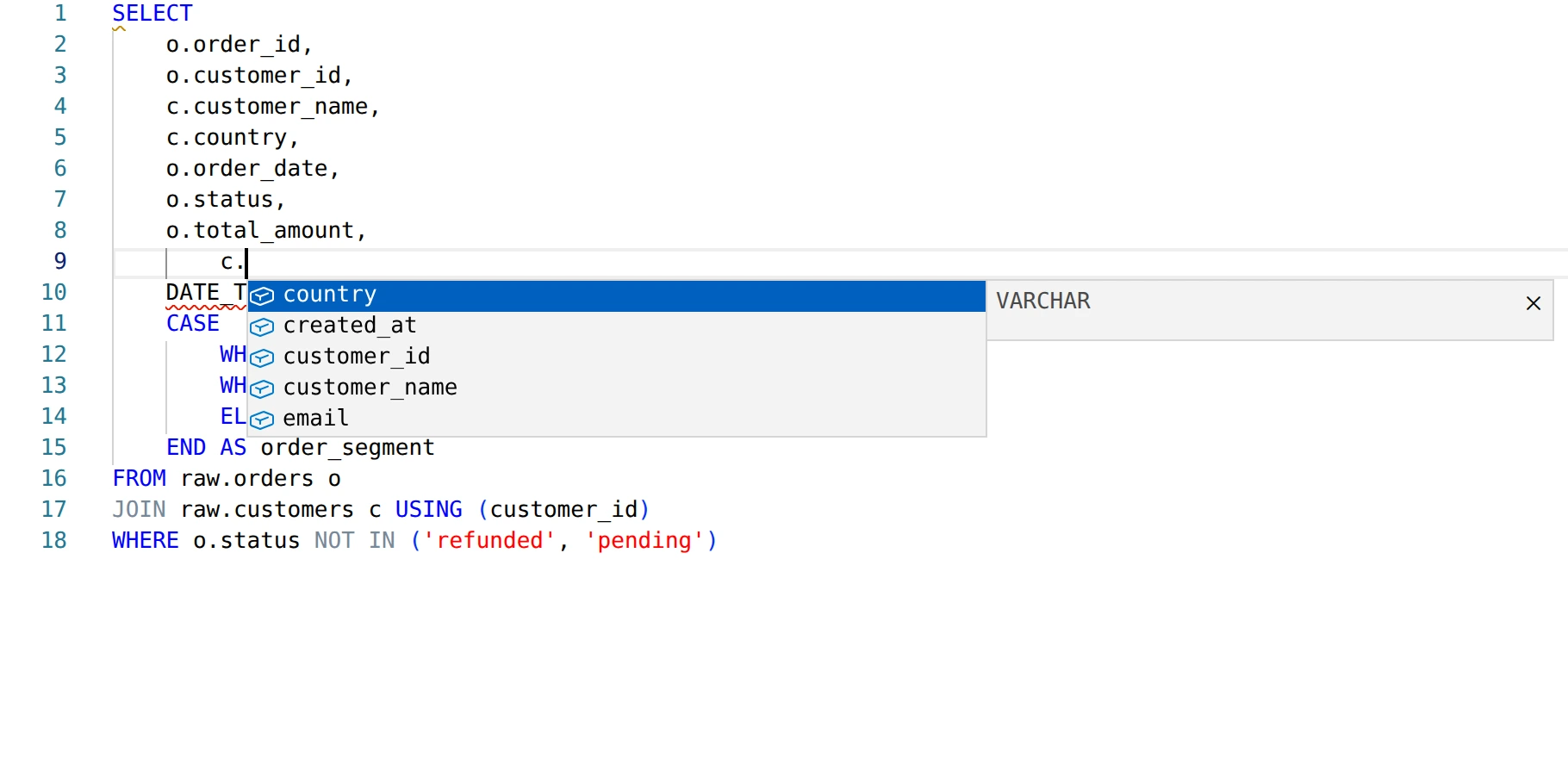Click the VARCHAR type description text
Image resolution: width=1568 pixels, height=758 pixels.
coord(1043,301)
